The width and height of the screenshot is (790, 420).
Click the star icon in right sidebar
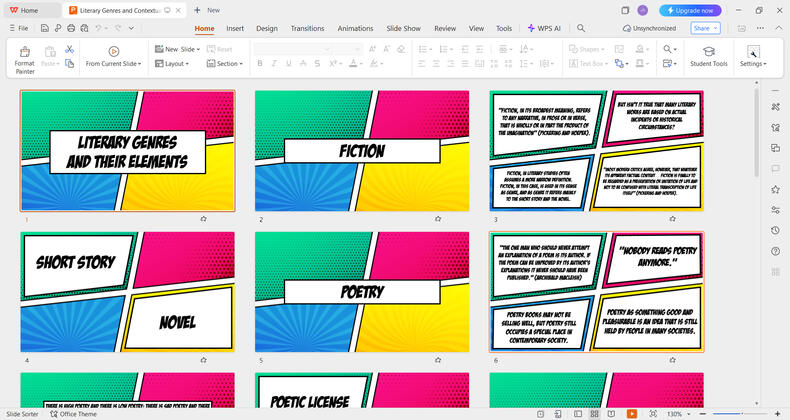775,189
